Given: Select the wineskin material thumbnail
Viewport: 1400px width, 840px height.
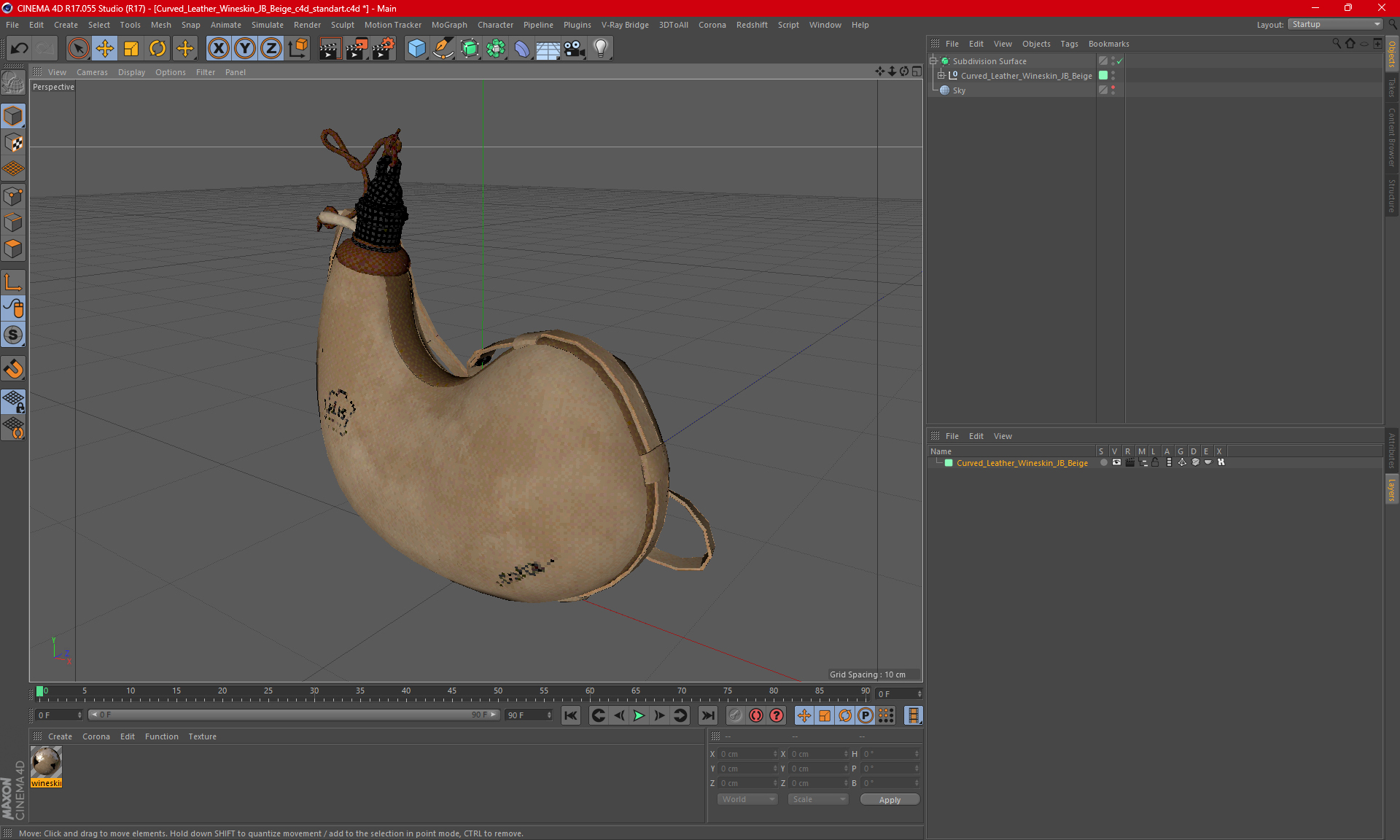Looking at the screenshot, I should [x=46, y=763].
